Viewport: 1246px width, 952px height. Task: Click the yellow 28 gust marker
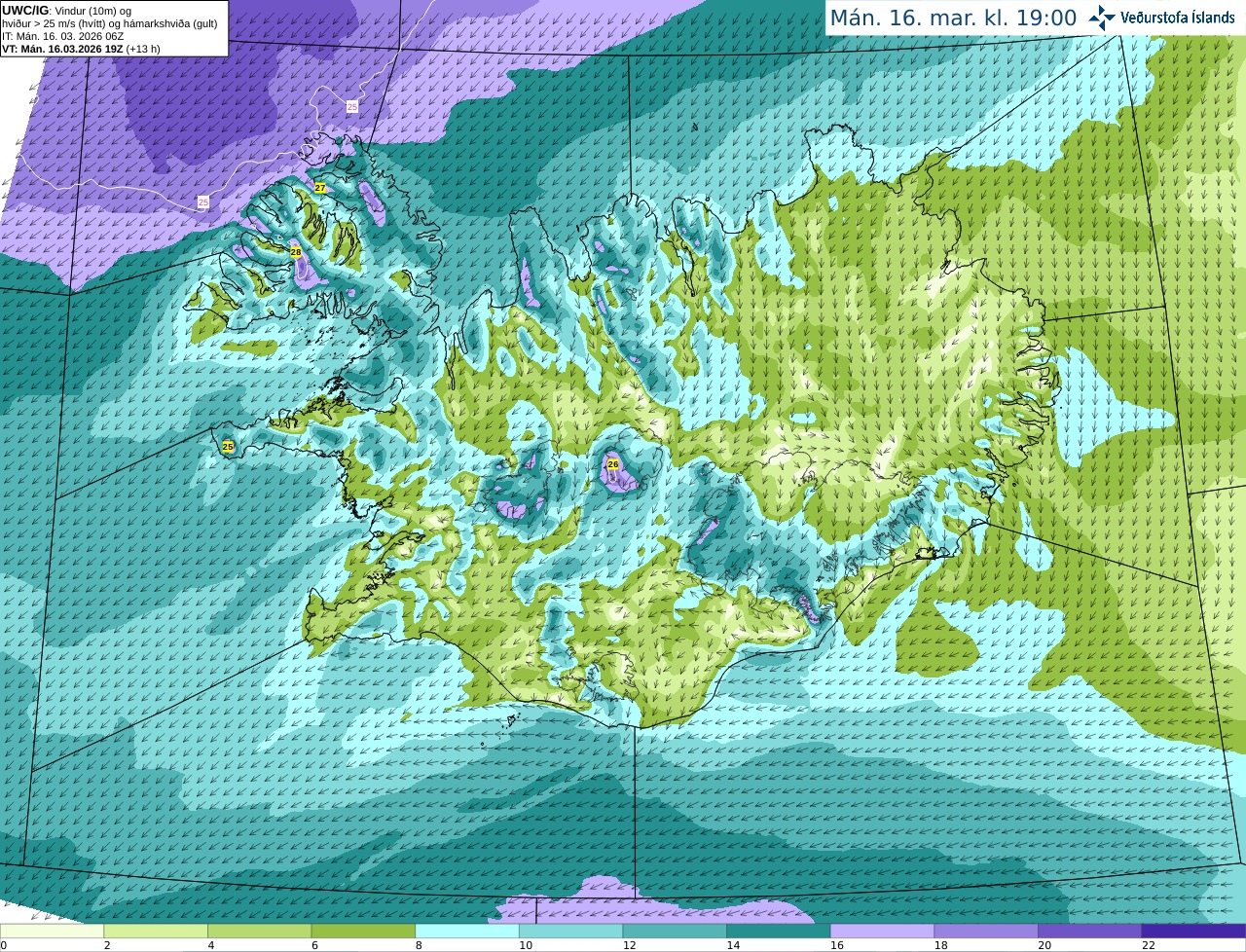click(296, 252)
